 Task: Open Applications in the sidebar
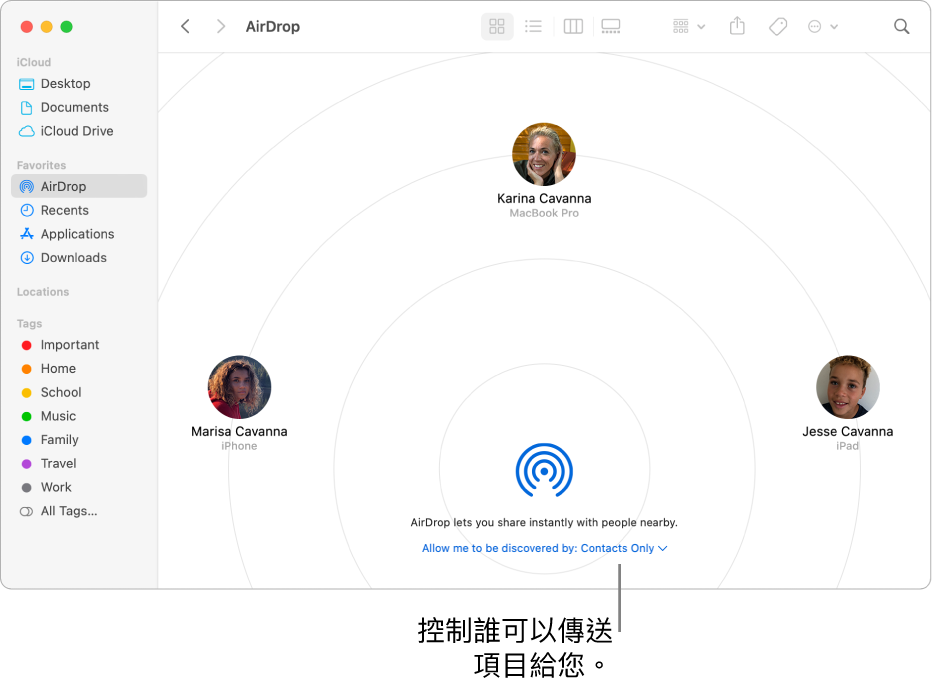point(79,234)
